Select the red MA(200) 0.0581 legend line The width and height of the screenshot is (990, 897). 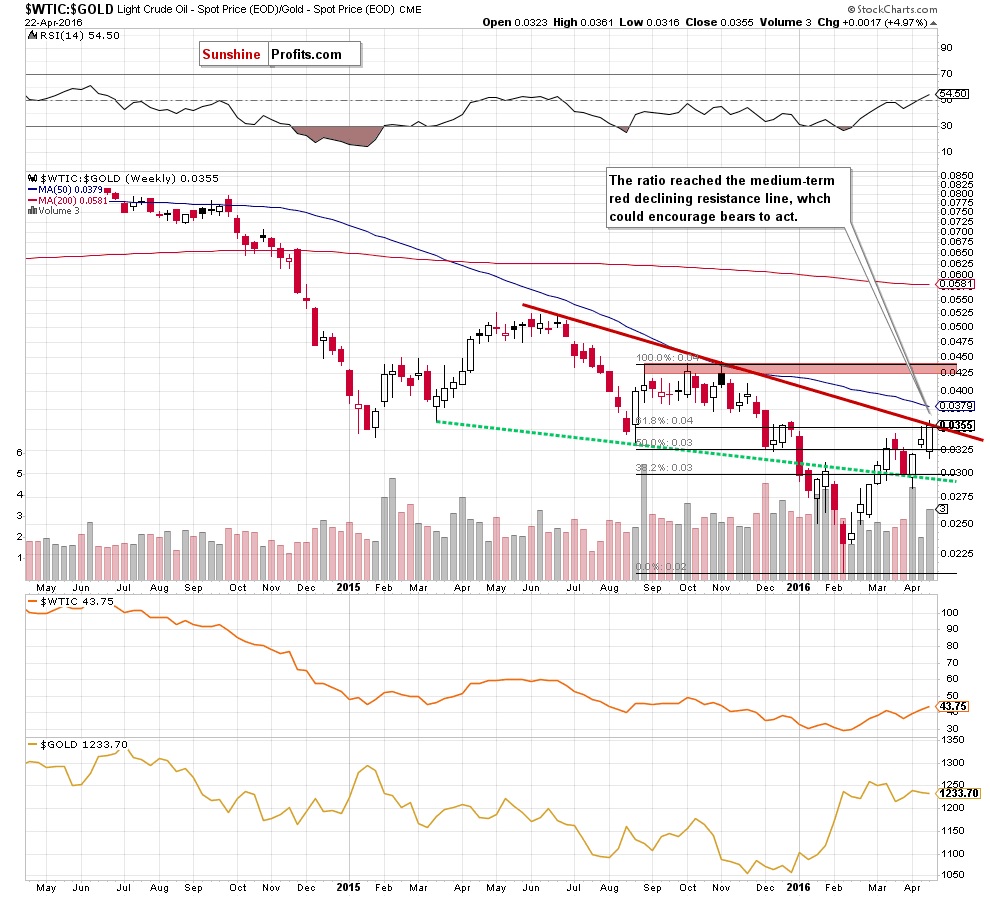68,201
